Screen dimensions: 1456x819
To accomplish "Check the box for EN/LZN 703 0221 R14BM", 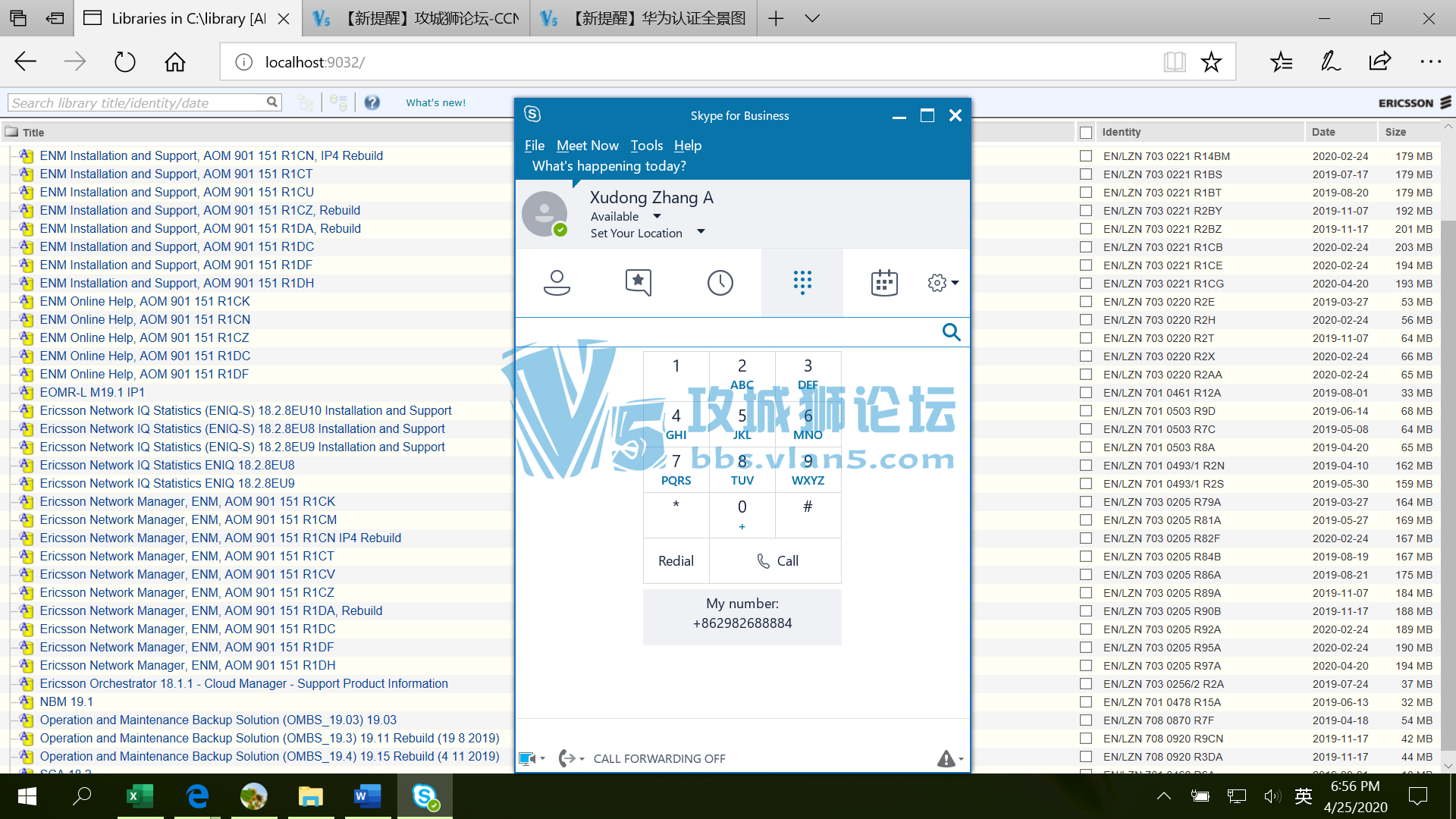I will [x=1086, y=156].
